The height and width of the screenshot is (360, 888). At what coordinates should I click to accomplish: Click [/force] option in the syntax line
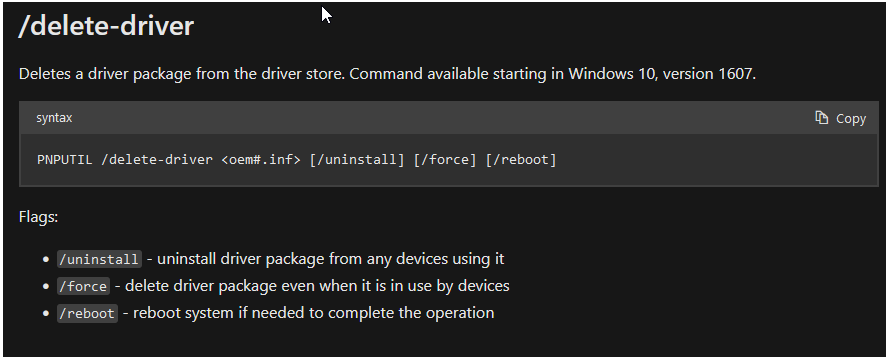tap(445, 160)
